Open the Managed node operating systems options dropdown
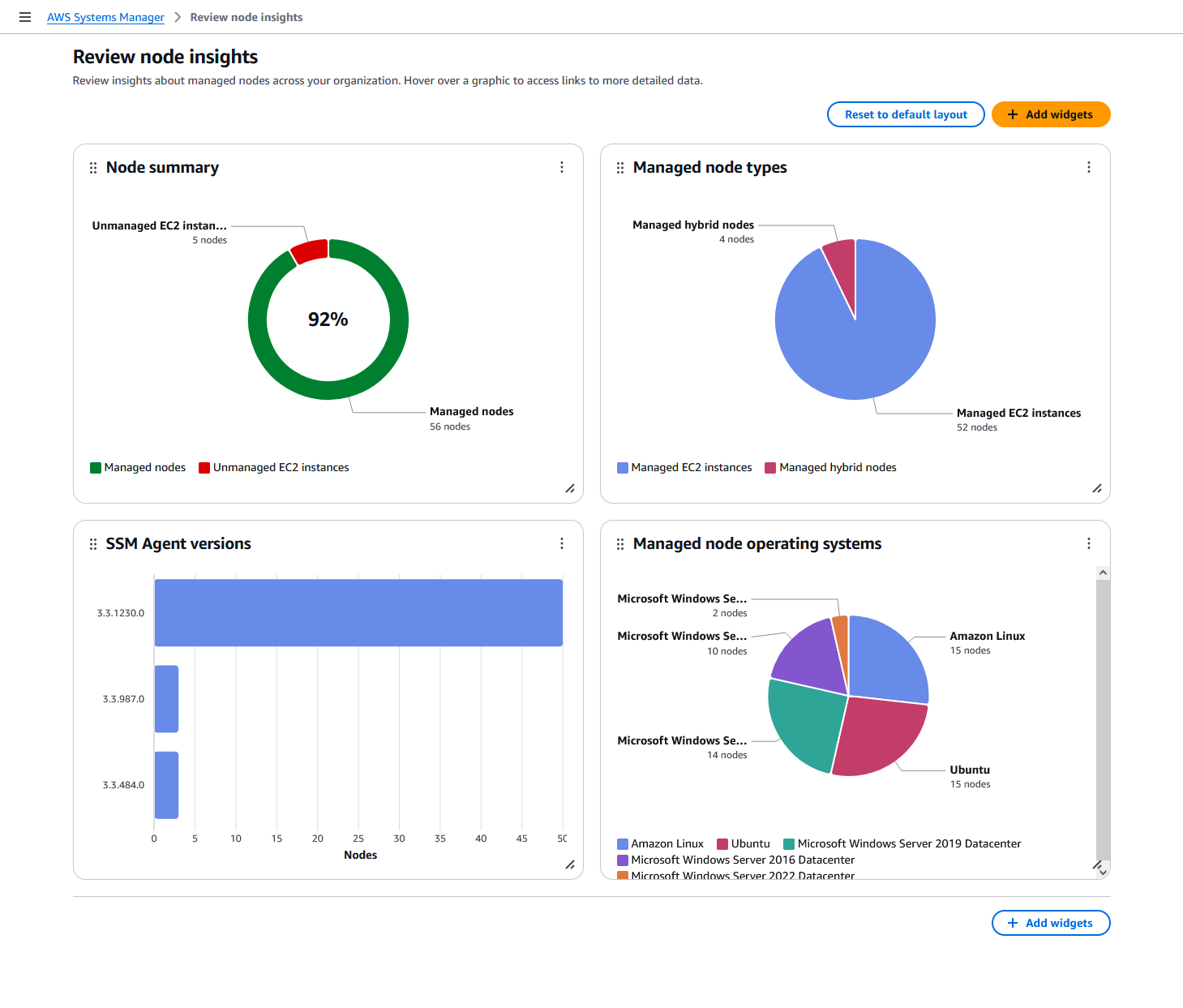 1089,543
